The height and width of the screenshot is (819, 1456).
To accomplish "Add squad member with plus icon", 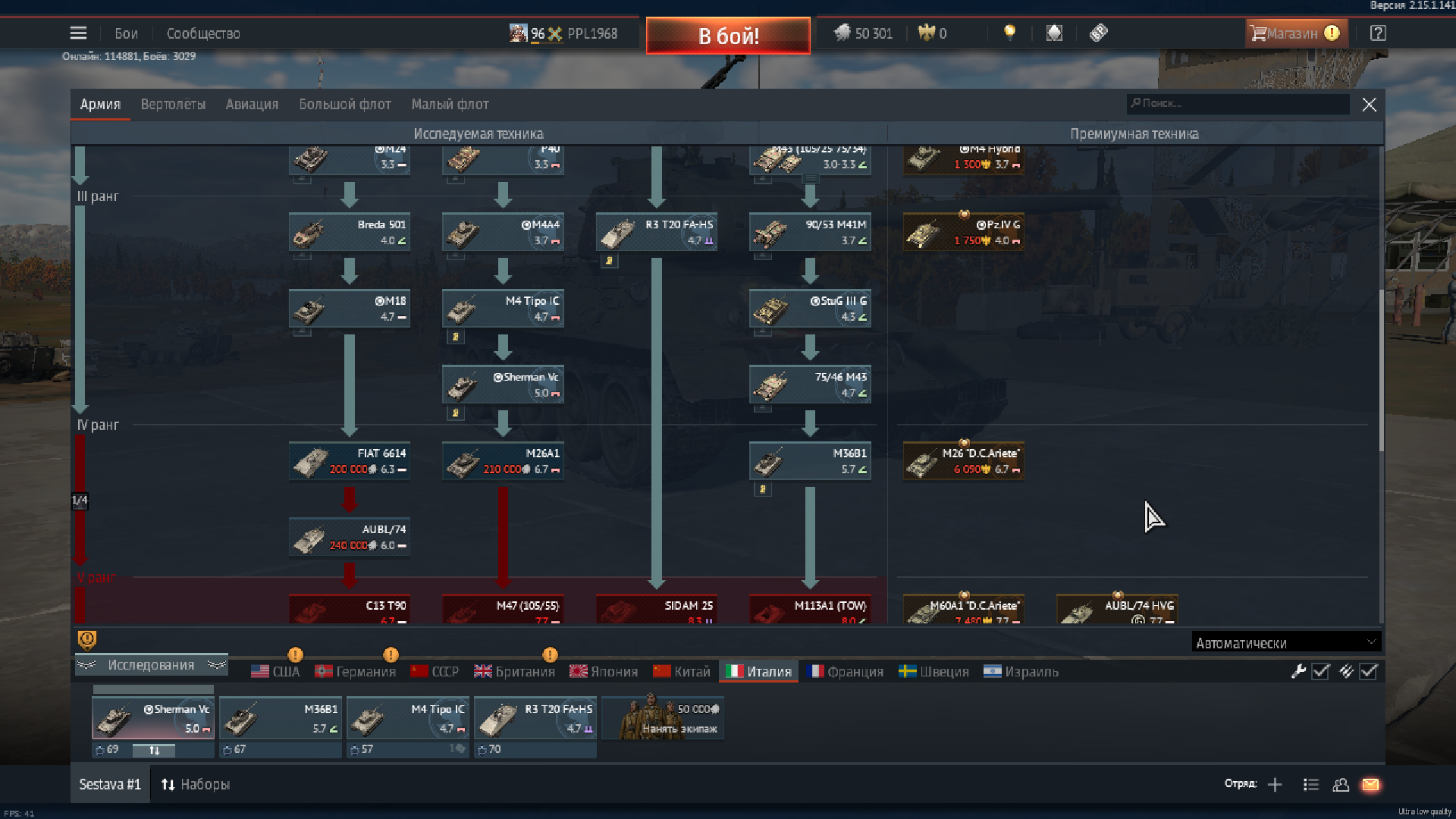I will (1275, 785).
